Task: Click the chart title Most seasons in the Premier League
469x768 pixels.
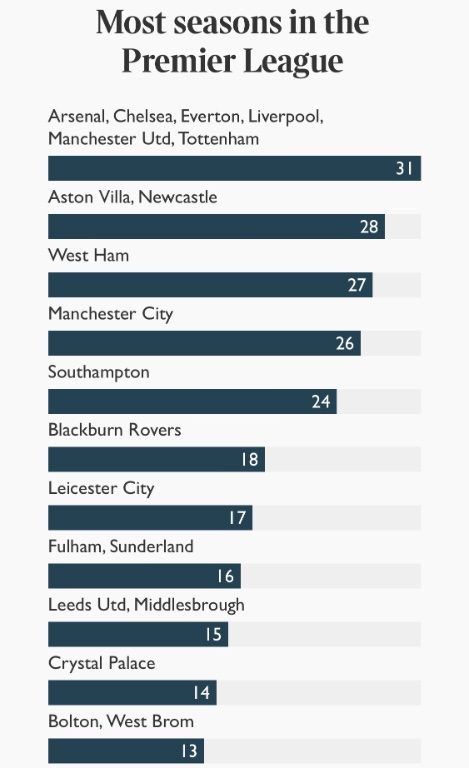Action: click(233, 42)
